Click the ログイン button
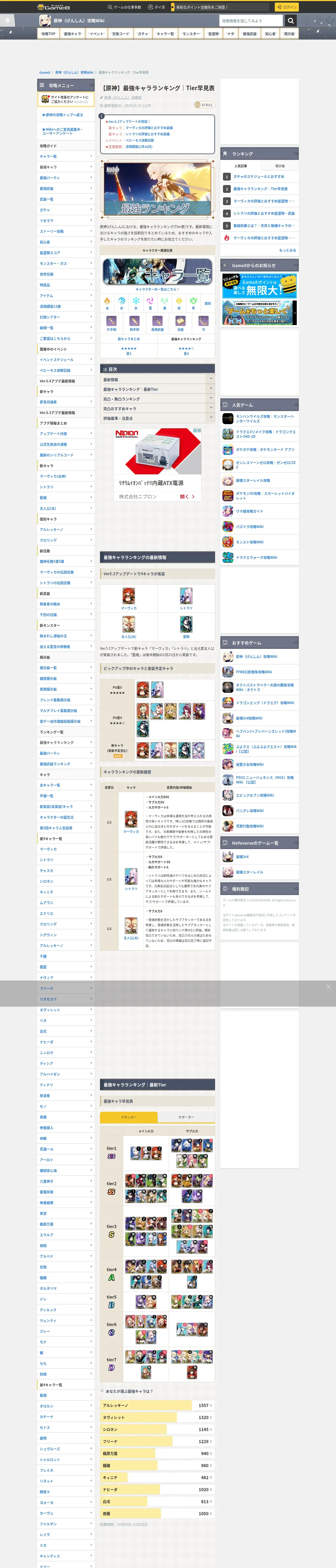This screenshot has width=336, height=1568. point(286,7)
